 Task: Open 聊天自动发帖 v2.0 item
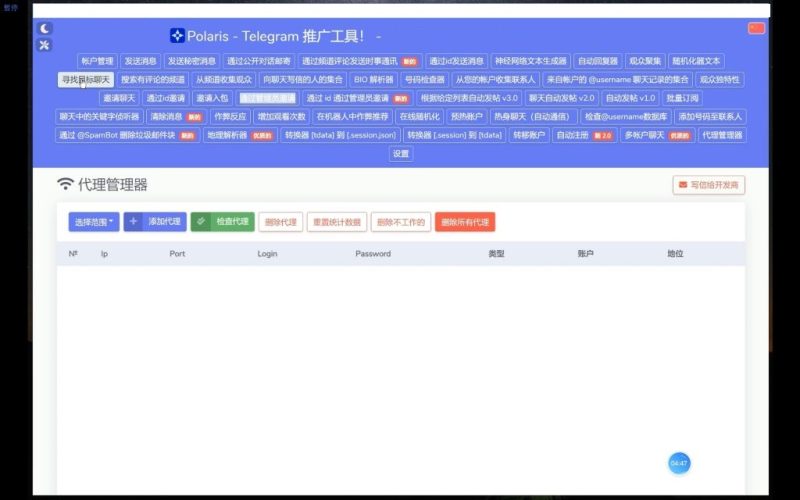[x=562, y=98]
